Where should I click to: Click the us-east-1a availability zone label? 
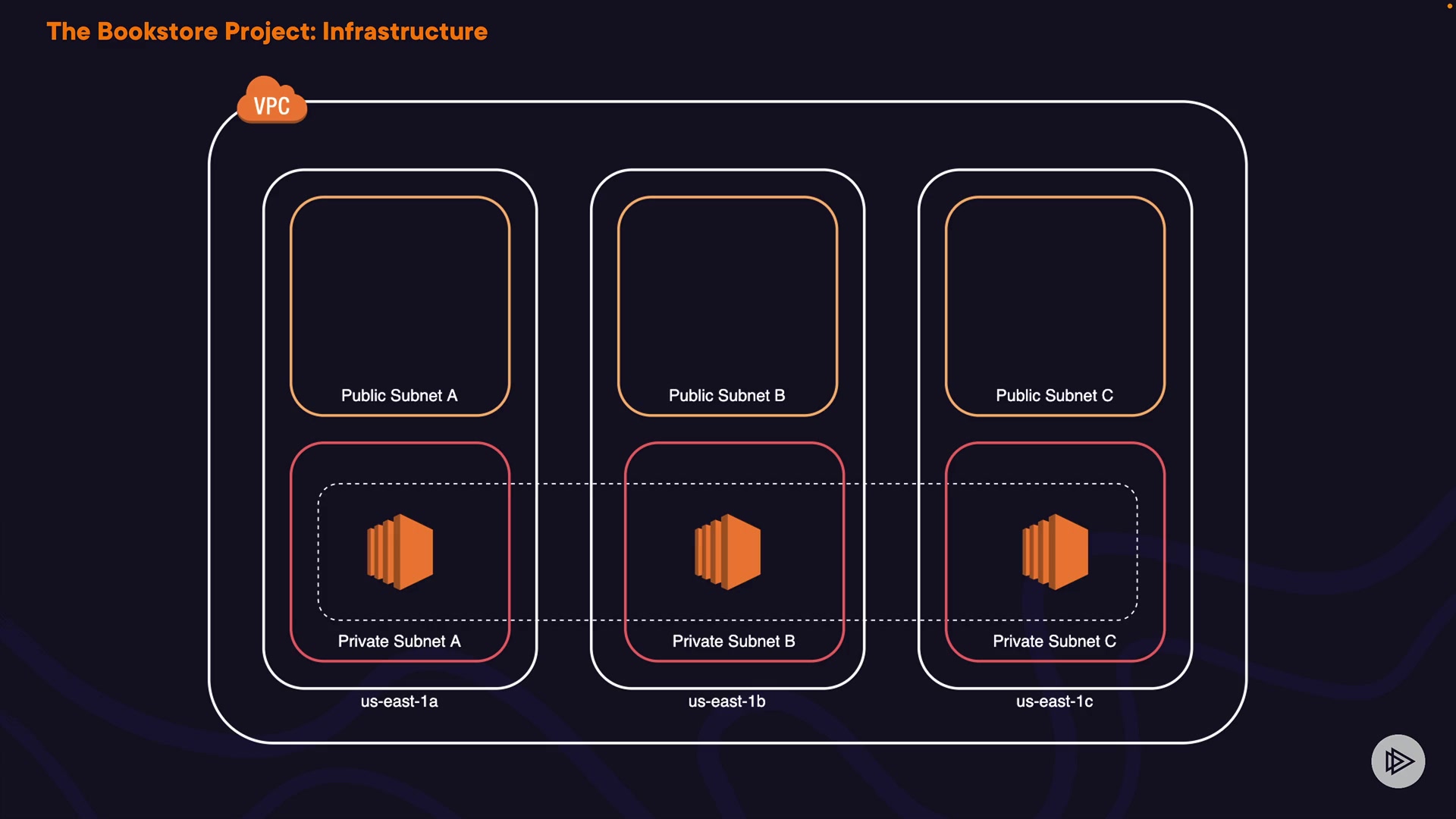coord(399,701)
